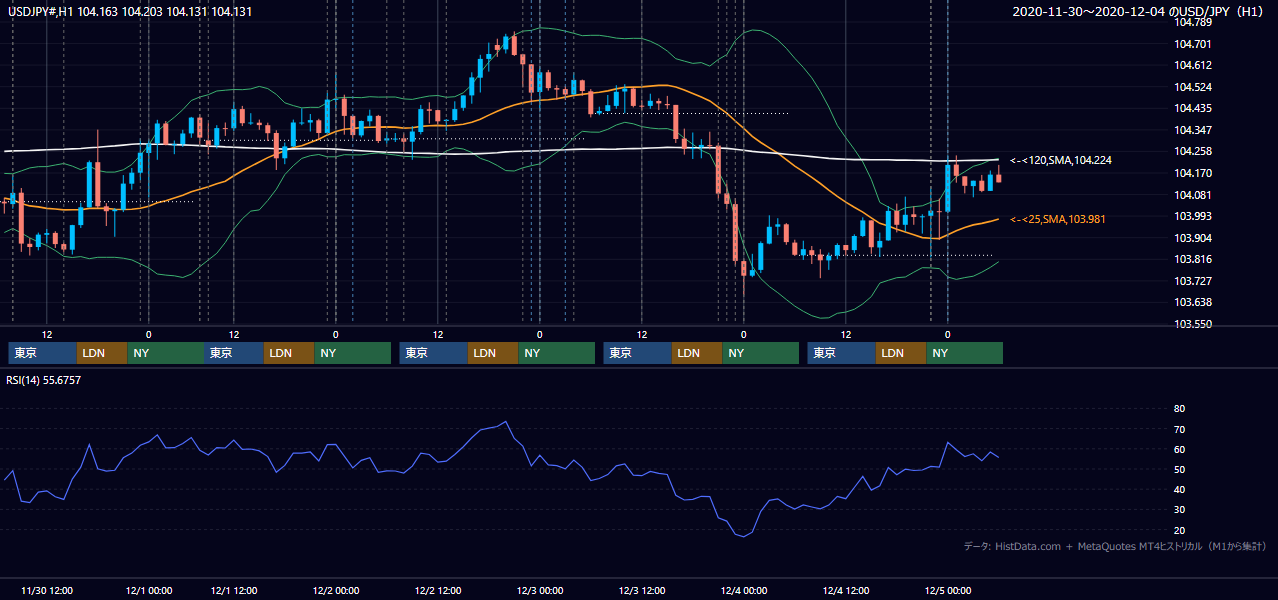Click the RSI 70 level label
The width and height of the screenshot is (1278, 600).
coord(1179,429)
